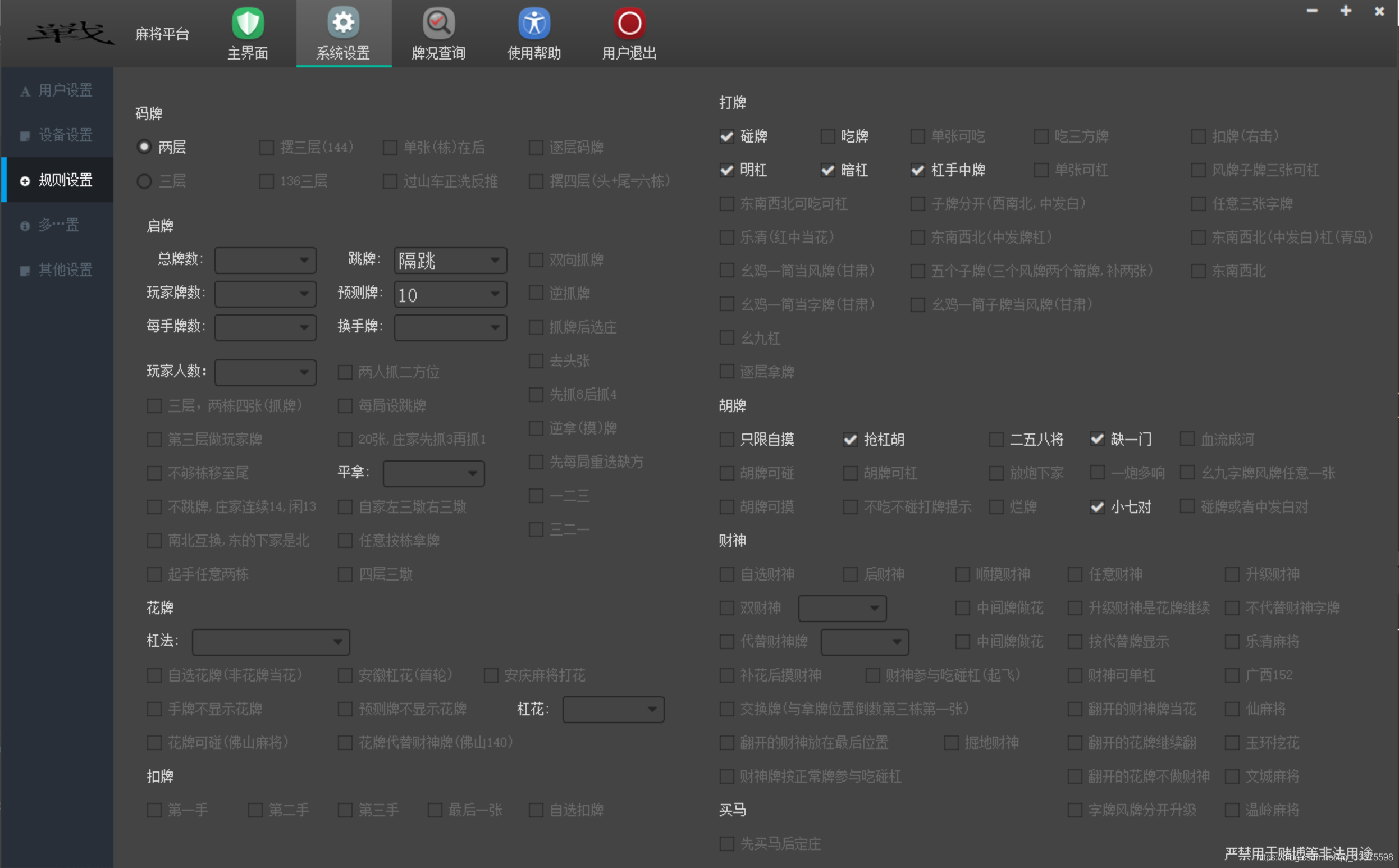Click the plus maximize button
Image resolution: width=1399 pixels, height=868 pixels.
point(1346,11)
